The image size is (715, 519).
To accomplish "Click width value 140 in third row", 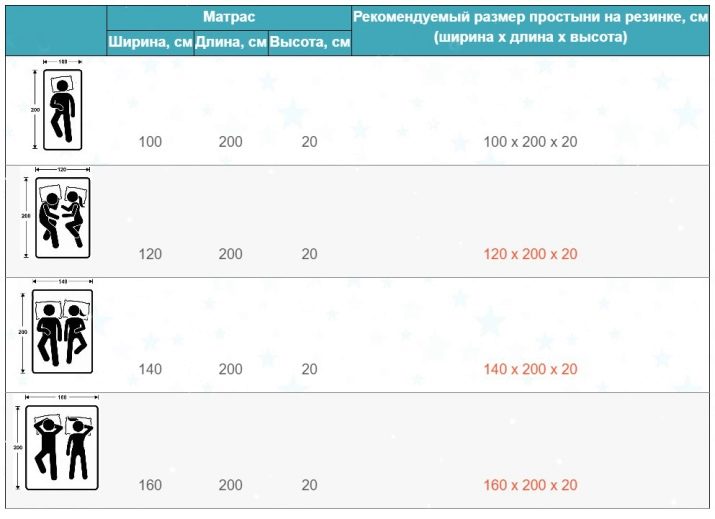I will pyautogui.click(x=150, y=369).
